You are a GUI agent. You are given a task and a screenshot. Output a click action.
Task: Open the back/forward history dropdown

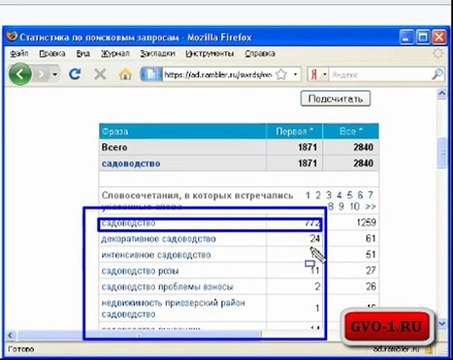tap(55, 74)
